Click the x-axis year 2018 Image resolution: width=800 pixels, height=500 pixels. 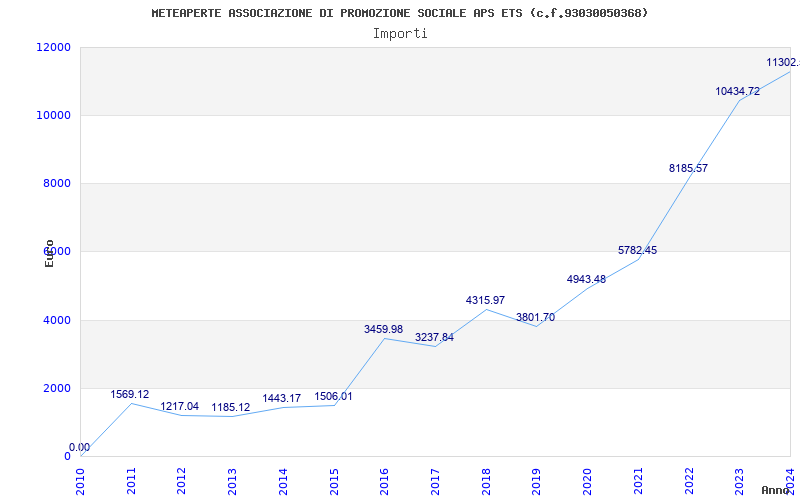pyautogui.click(x=486, y=481)
